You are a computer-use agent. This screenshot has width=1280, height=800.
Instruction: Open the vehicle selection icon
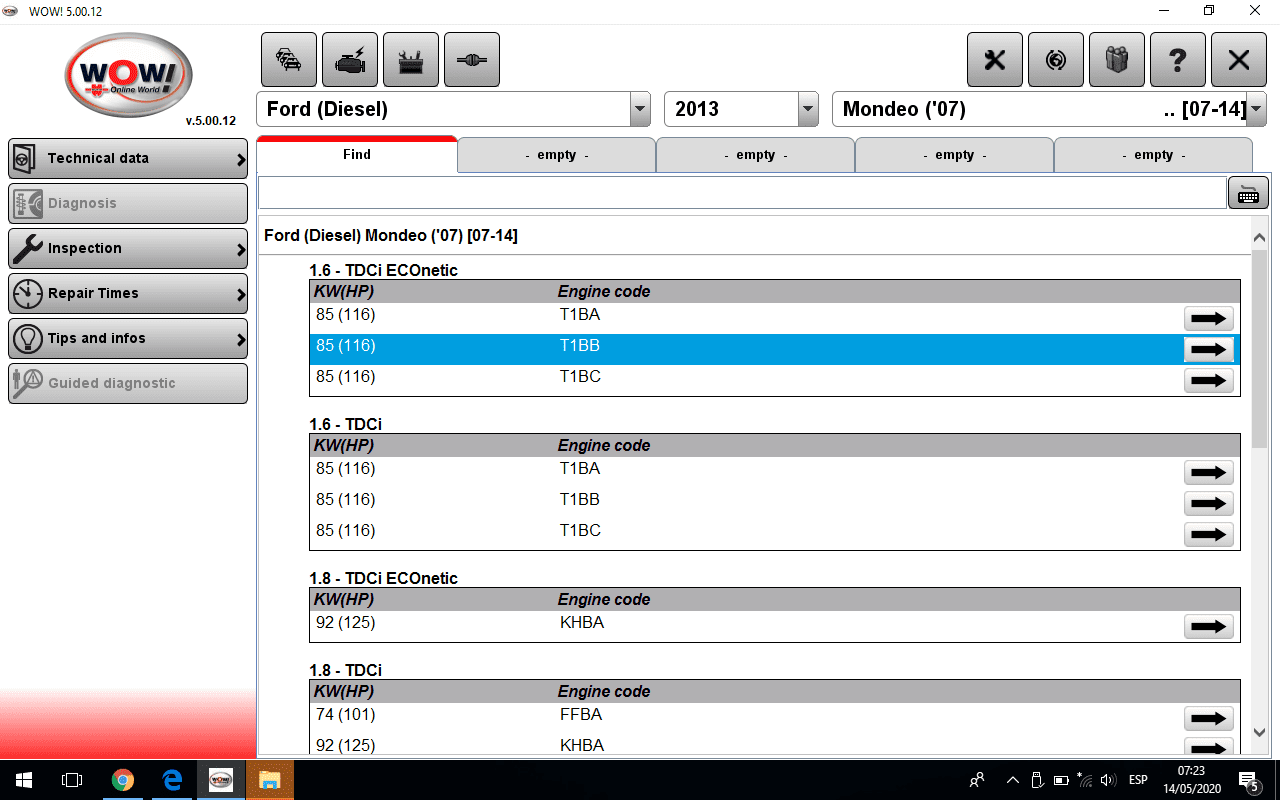288,60
